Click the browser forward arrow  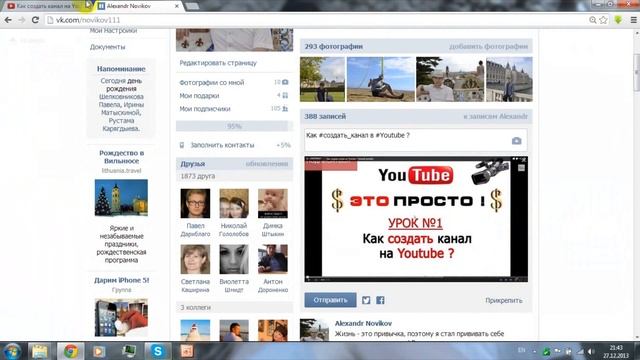click(22, 20)
